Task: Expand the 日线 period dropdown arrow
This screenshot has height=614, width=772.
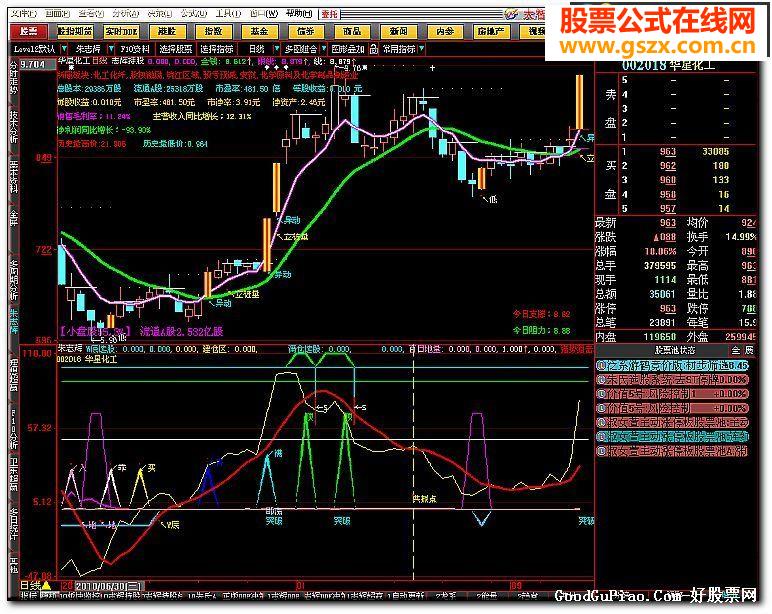Action: click(x=276, y=49)
